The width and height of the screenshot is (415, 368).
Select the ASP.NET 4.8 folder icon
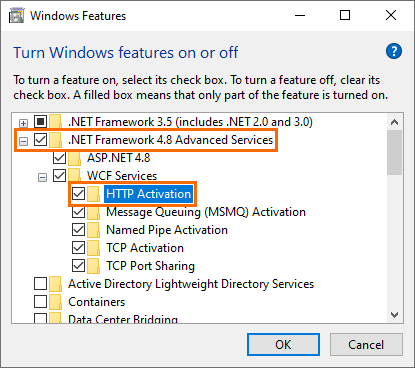75,158
